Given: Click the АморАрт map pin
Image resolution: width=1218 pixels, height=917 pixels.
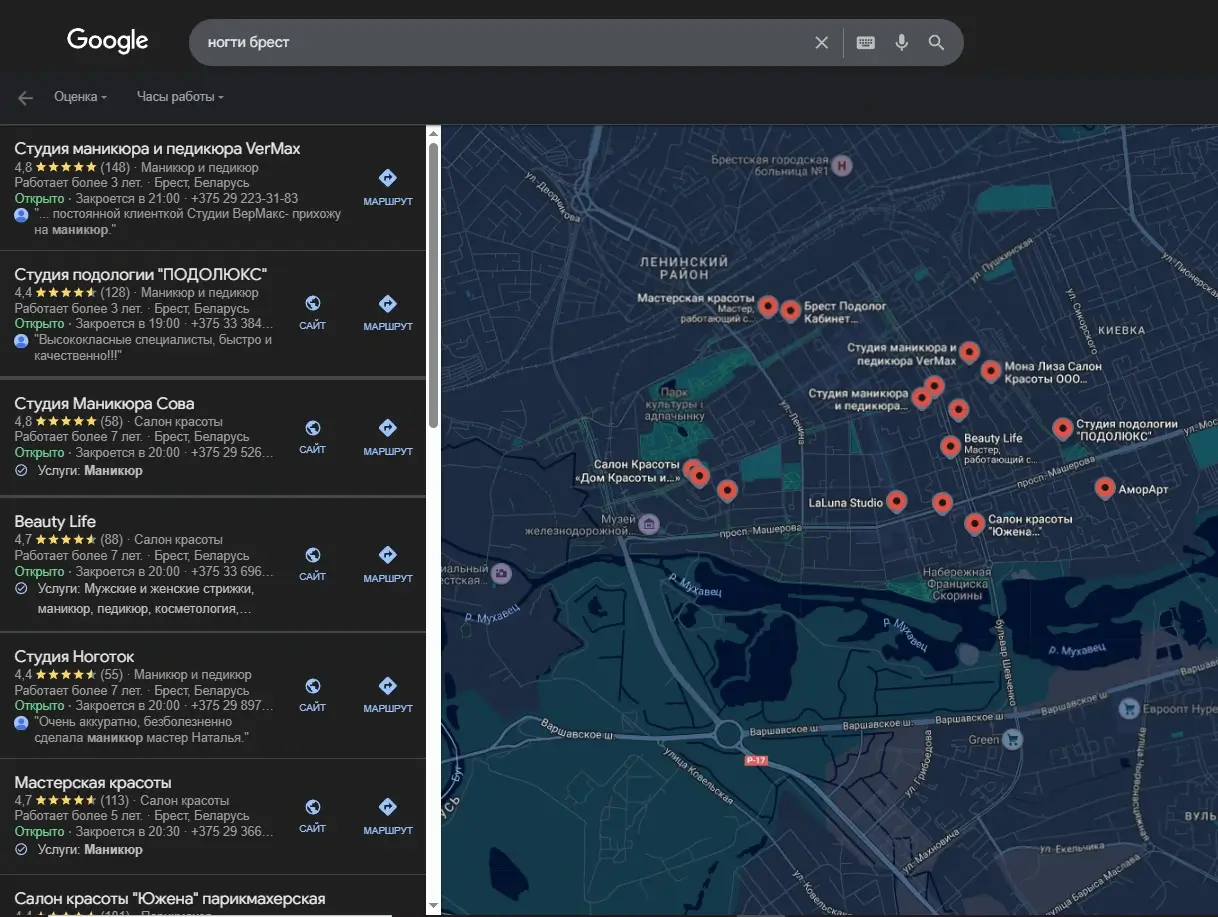Looking at the screenshot, I should [1104, 487].
